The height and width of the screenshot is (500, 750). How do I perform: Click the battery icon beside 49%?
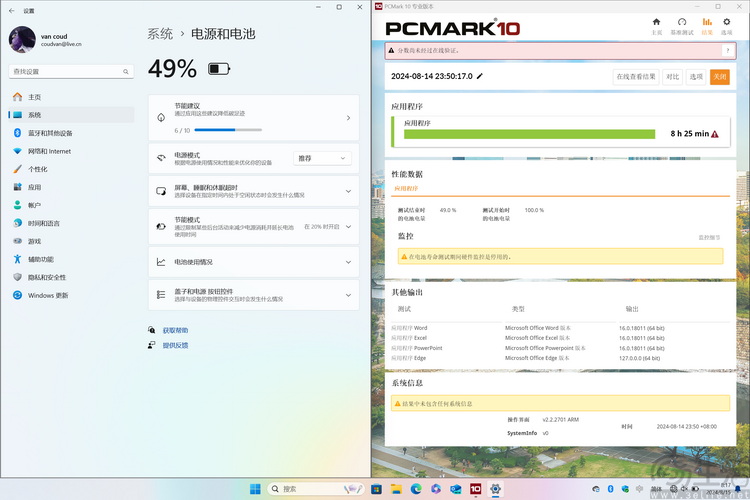(219, 69)
